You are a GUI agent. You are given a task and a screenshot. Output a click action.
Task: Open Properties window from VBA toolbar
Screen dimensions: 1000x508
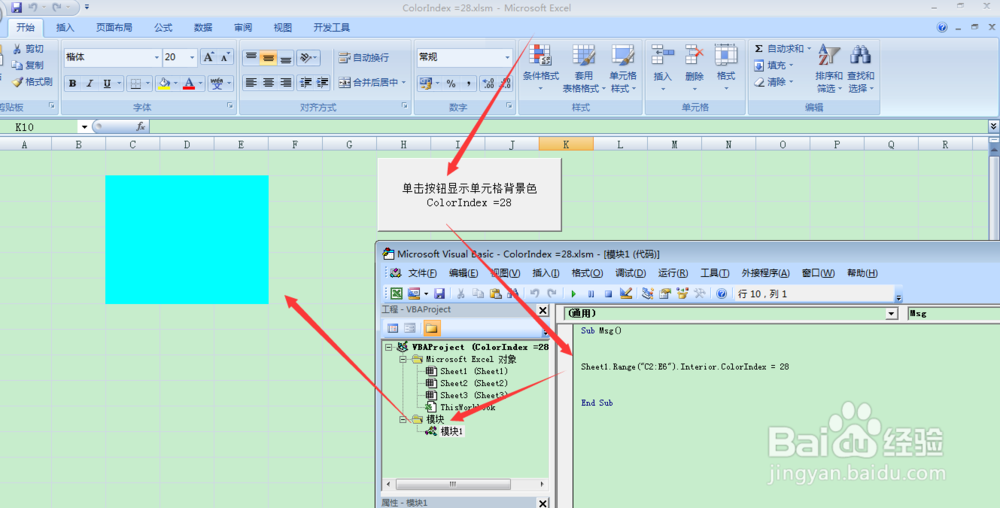665,294
